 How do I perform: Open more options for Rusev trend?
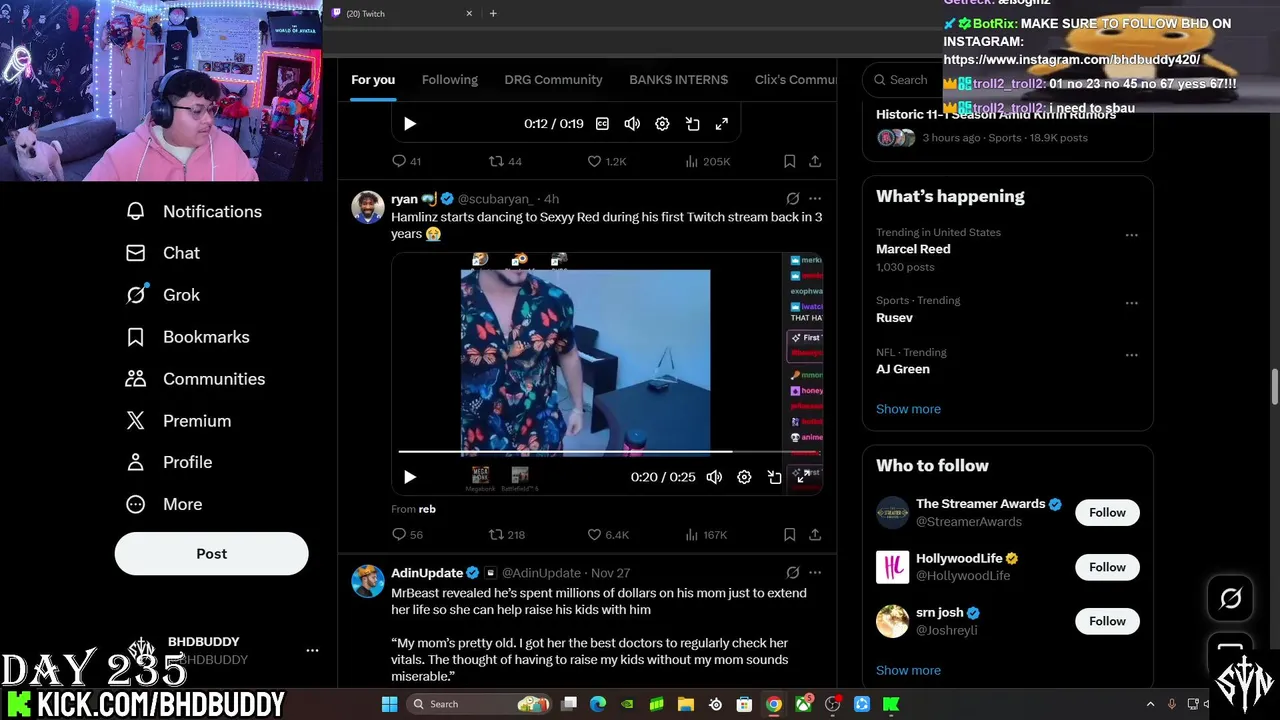(1131, 303)
